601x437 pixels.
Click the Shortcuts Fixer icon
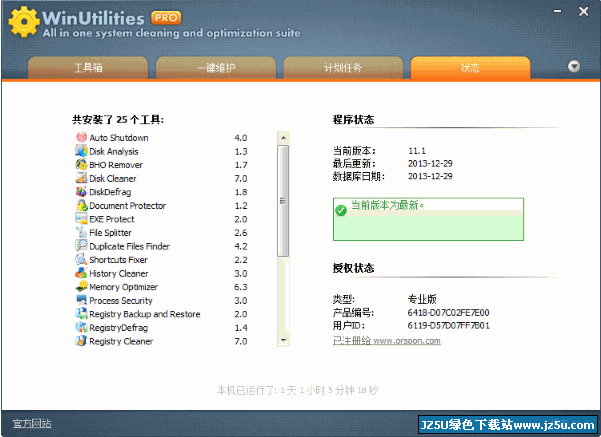coord(81,260)
